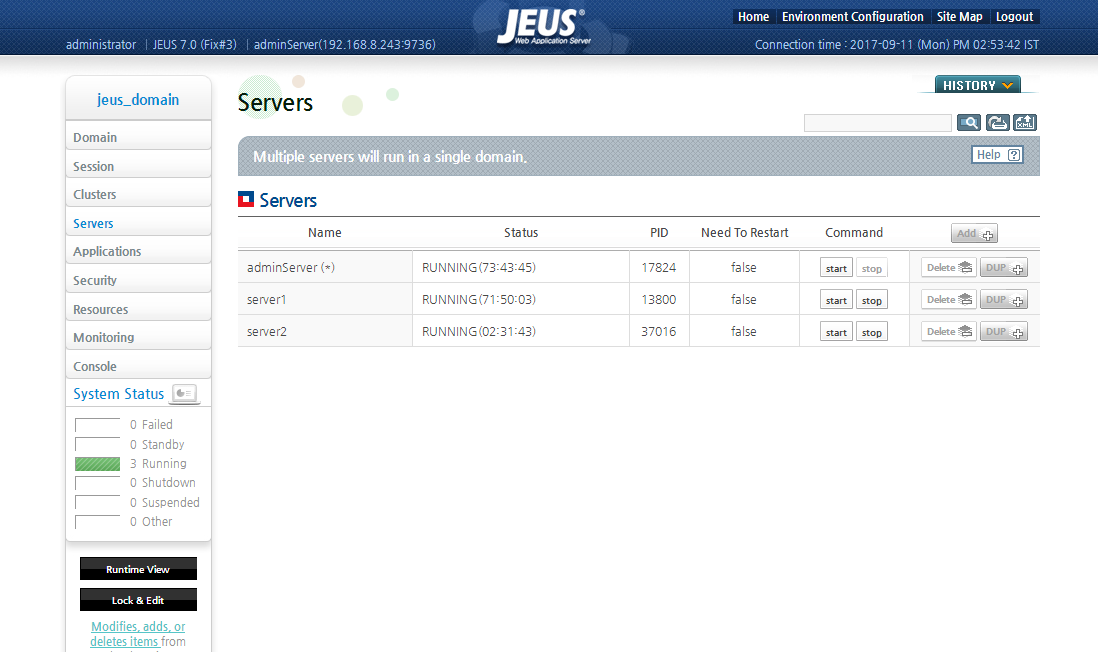Viewport: 1098px width, 652px height.
Task: Click the jeus_domain title link
Action: pos(138,99)
